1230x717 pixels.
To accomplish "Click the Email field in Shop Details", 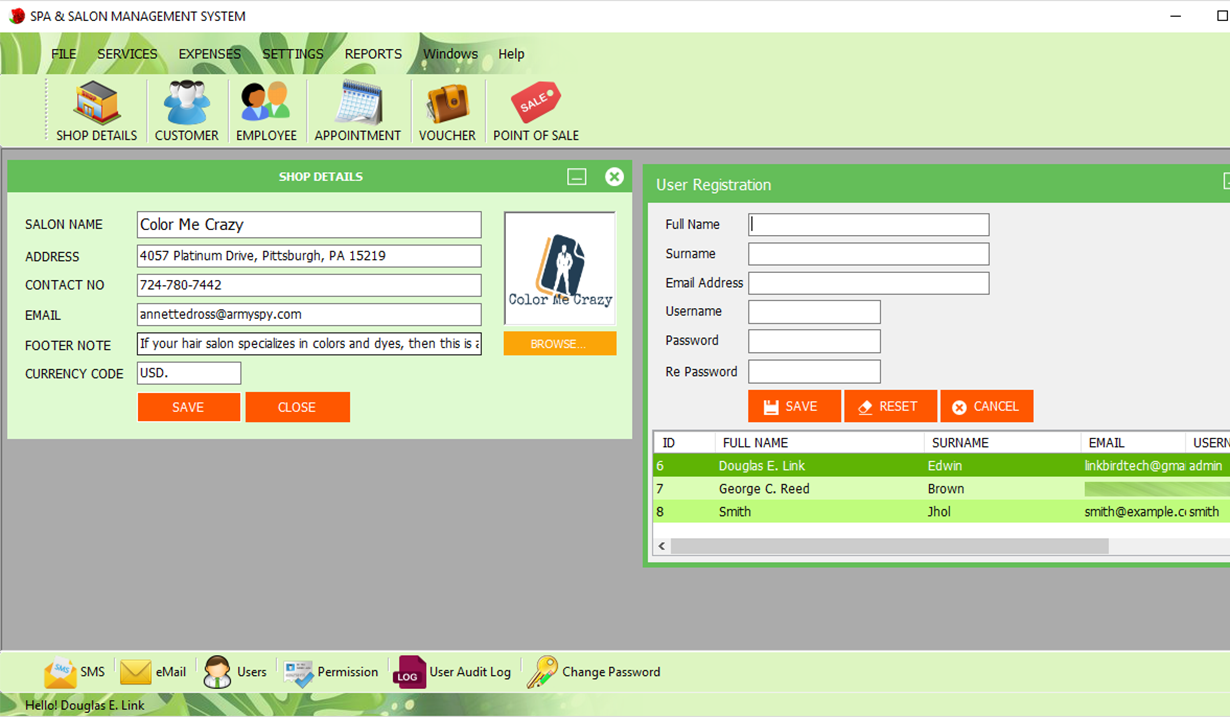I will click(309, 315).
